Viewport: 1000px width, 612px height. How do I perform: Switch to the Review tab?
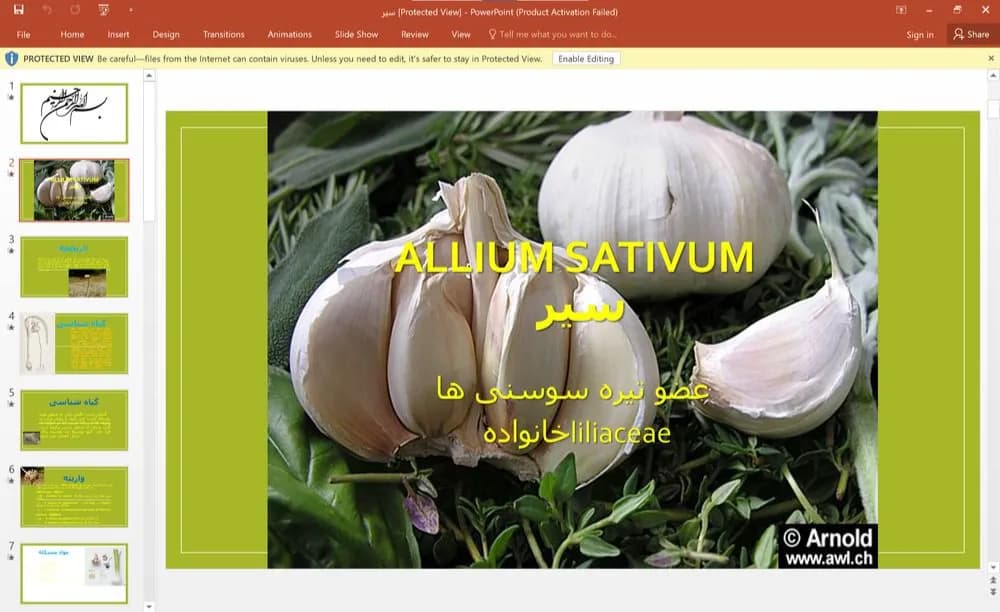pos(415,34)
